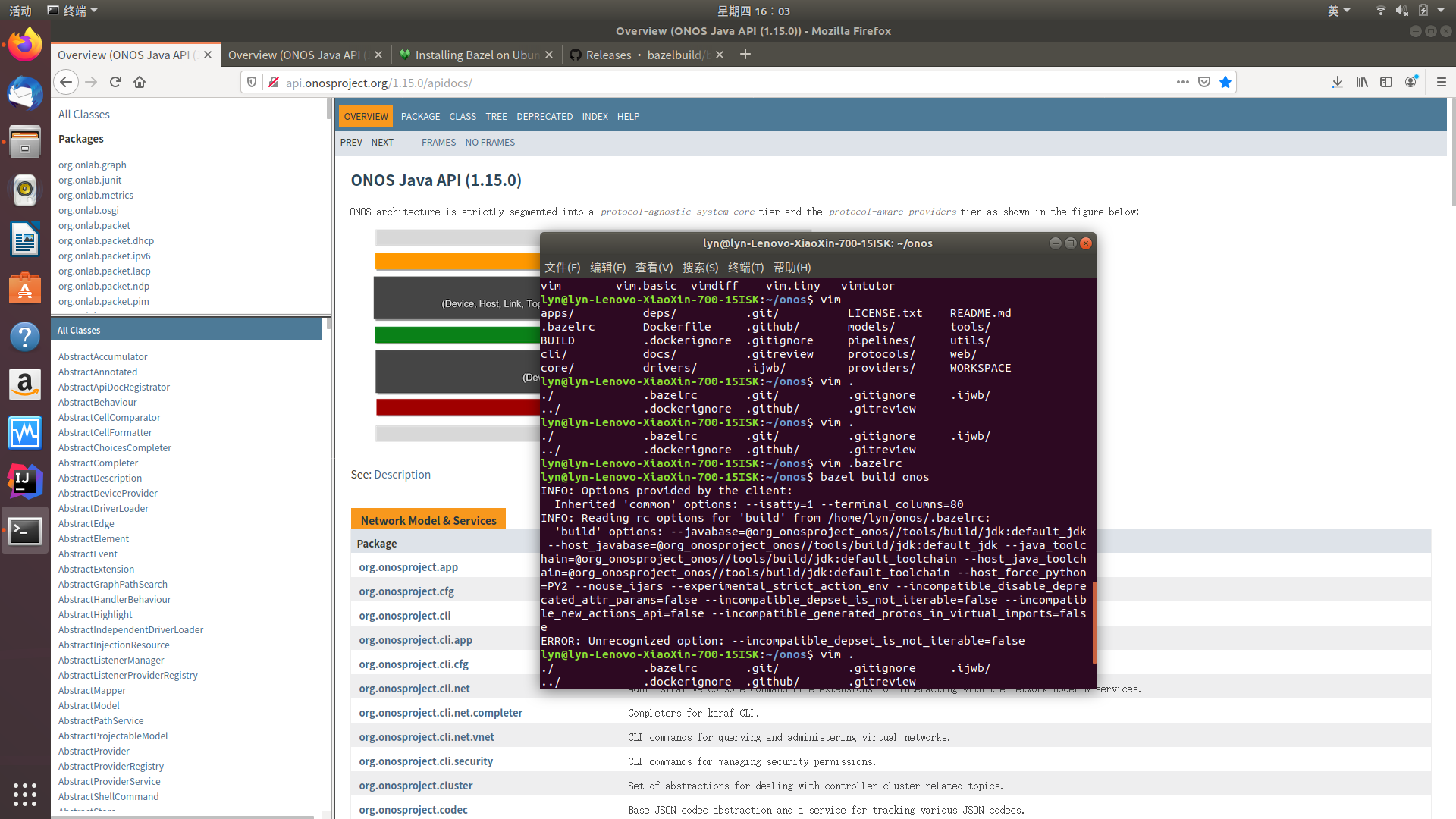Open the Amazon launcher from the dock

point(25,384)
